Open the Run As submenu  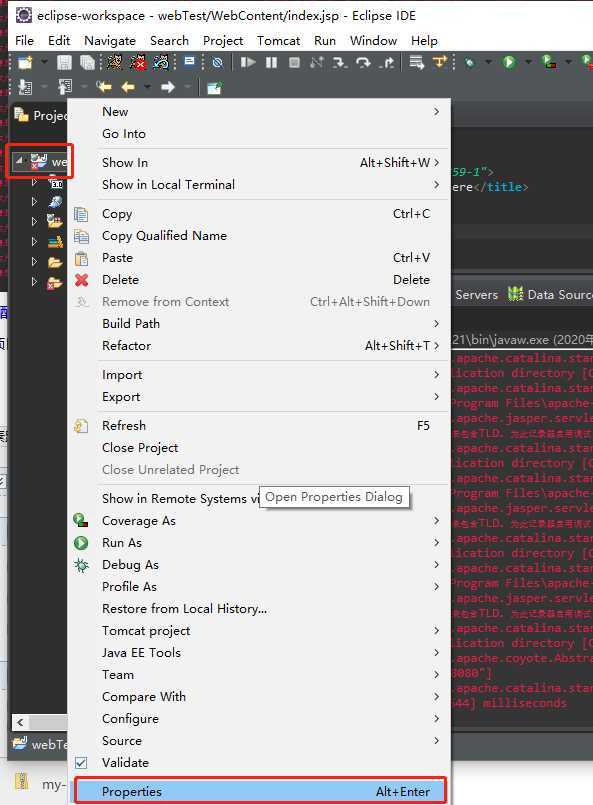260,543
